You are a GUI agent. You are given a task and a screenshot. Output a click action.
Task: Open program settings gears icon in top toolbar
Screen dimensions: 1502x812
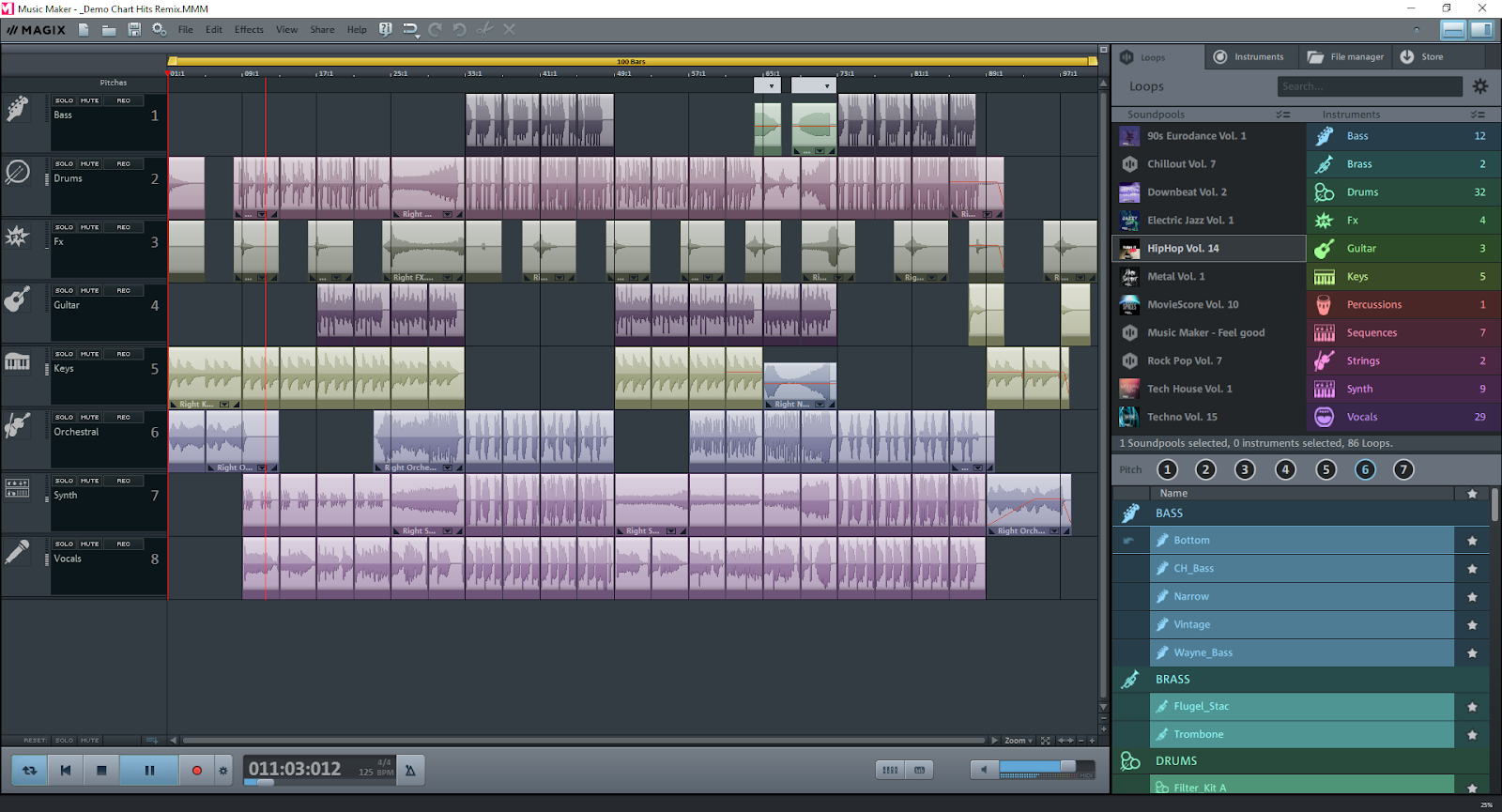tap(160, 29)
